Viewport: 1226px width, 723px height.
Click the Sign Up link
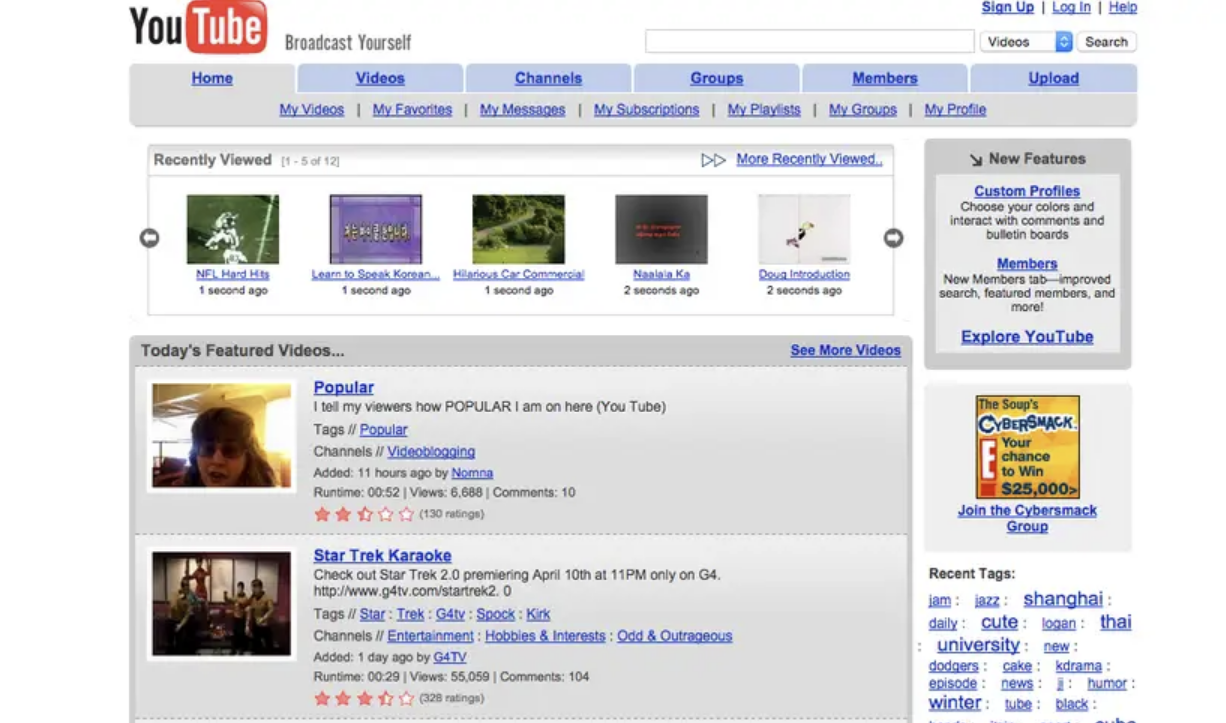[x=1007, y=8]
